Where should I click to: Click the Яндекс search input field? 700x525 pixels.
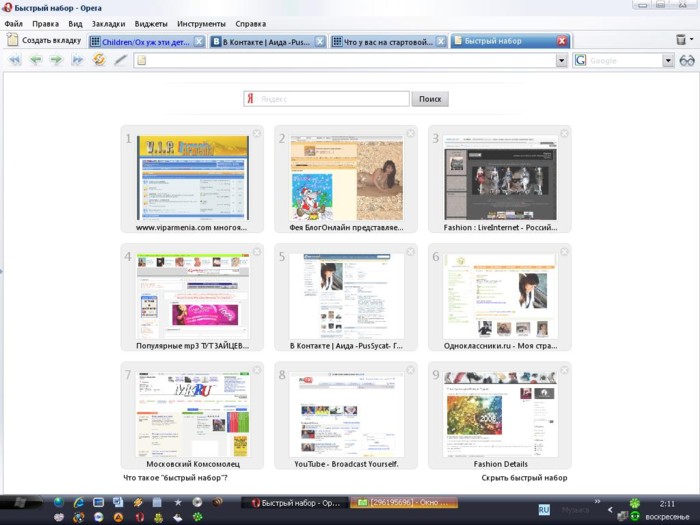(332, 99)
